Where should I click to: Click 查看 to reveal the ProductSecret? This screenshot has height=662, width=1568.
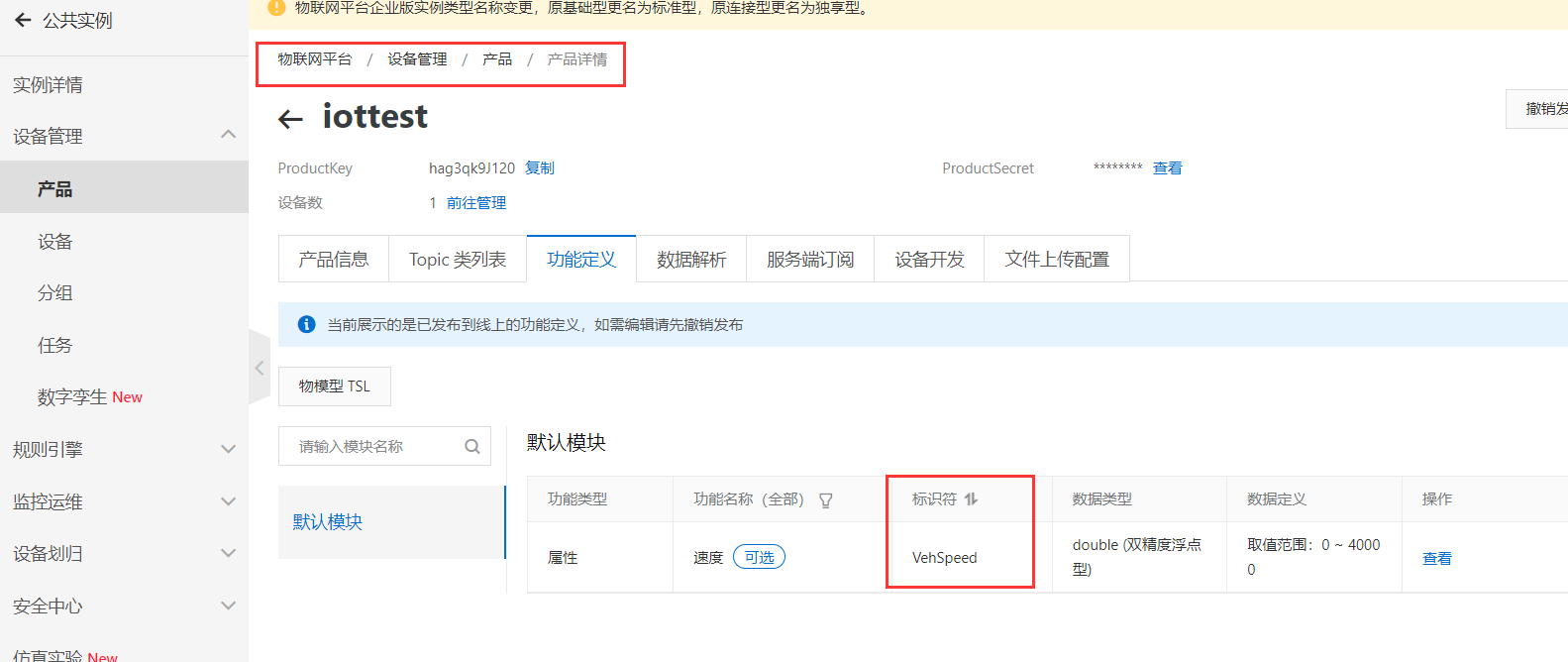point(1167,168)
